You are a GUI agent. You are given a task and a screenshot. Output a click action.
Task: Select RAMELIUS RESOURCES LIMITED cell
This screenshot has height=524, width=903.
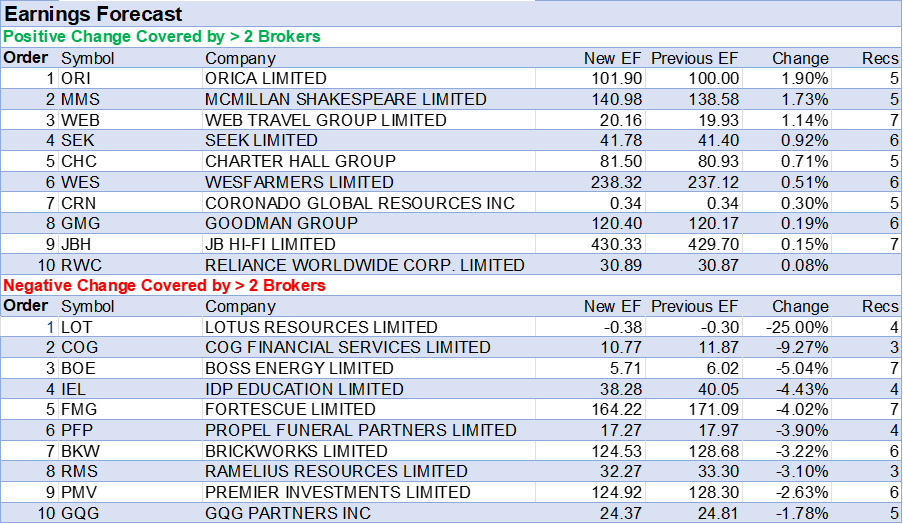[336, 472]
